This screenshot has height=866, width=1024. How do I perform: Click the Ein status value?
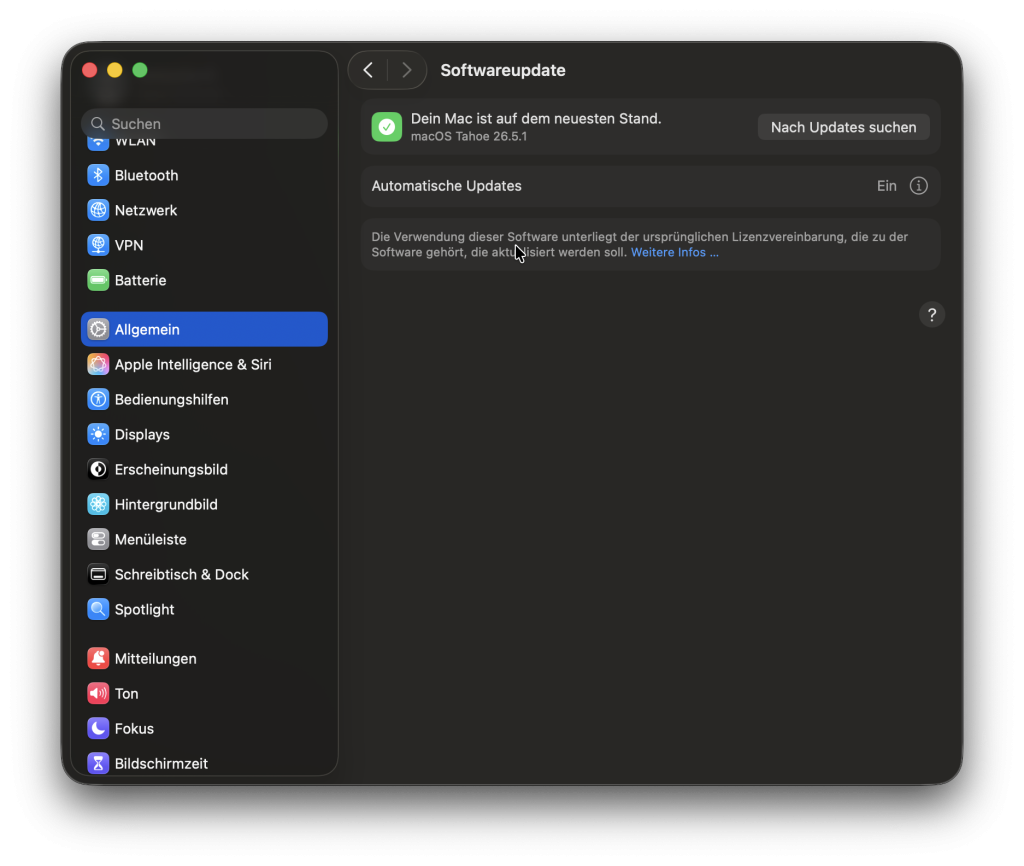tap(886, 186)
